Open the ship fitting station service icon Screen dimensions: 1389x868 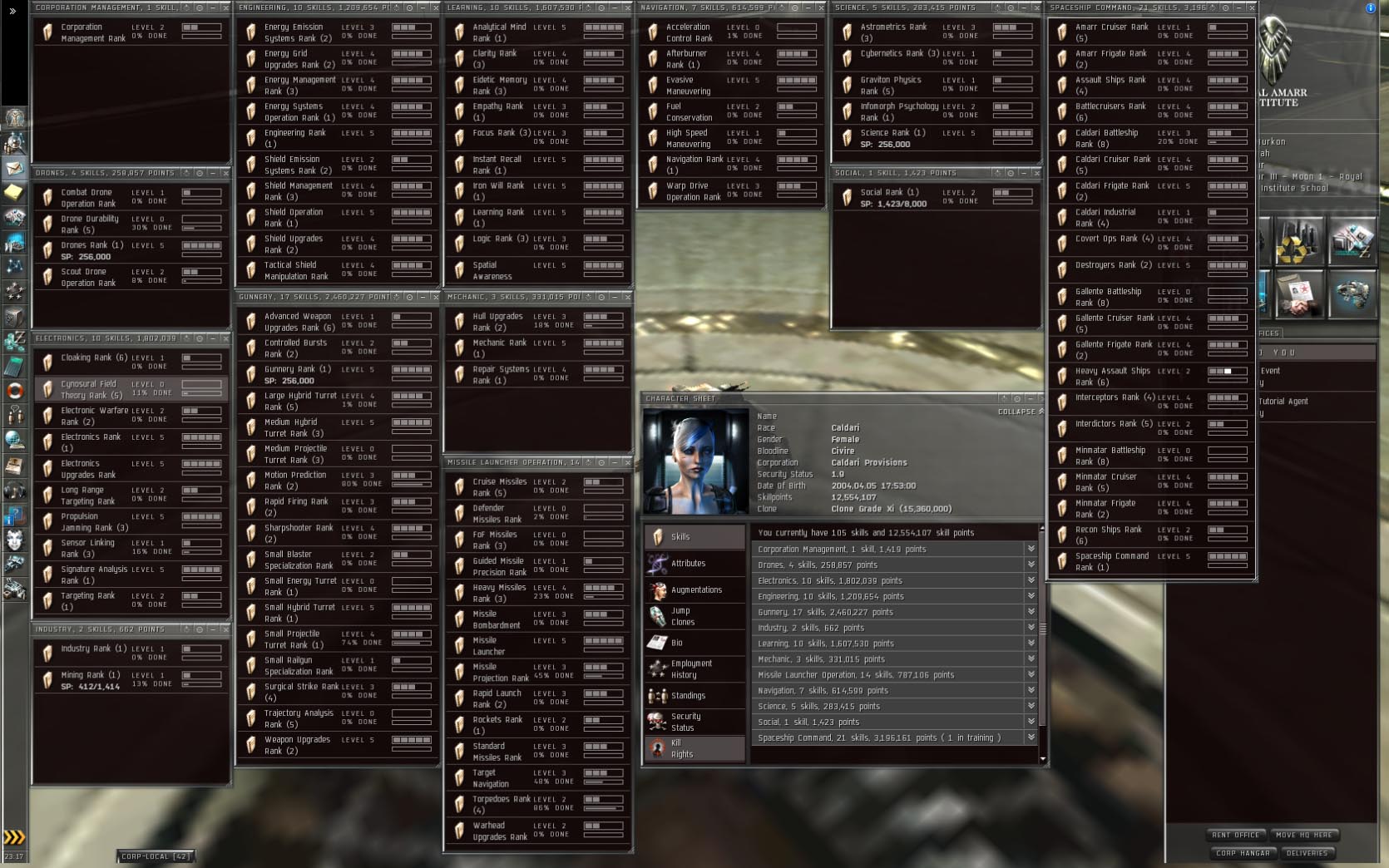tap(1352, 294)
